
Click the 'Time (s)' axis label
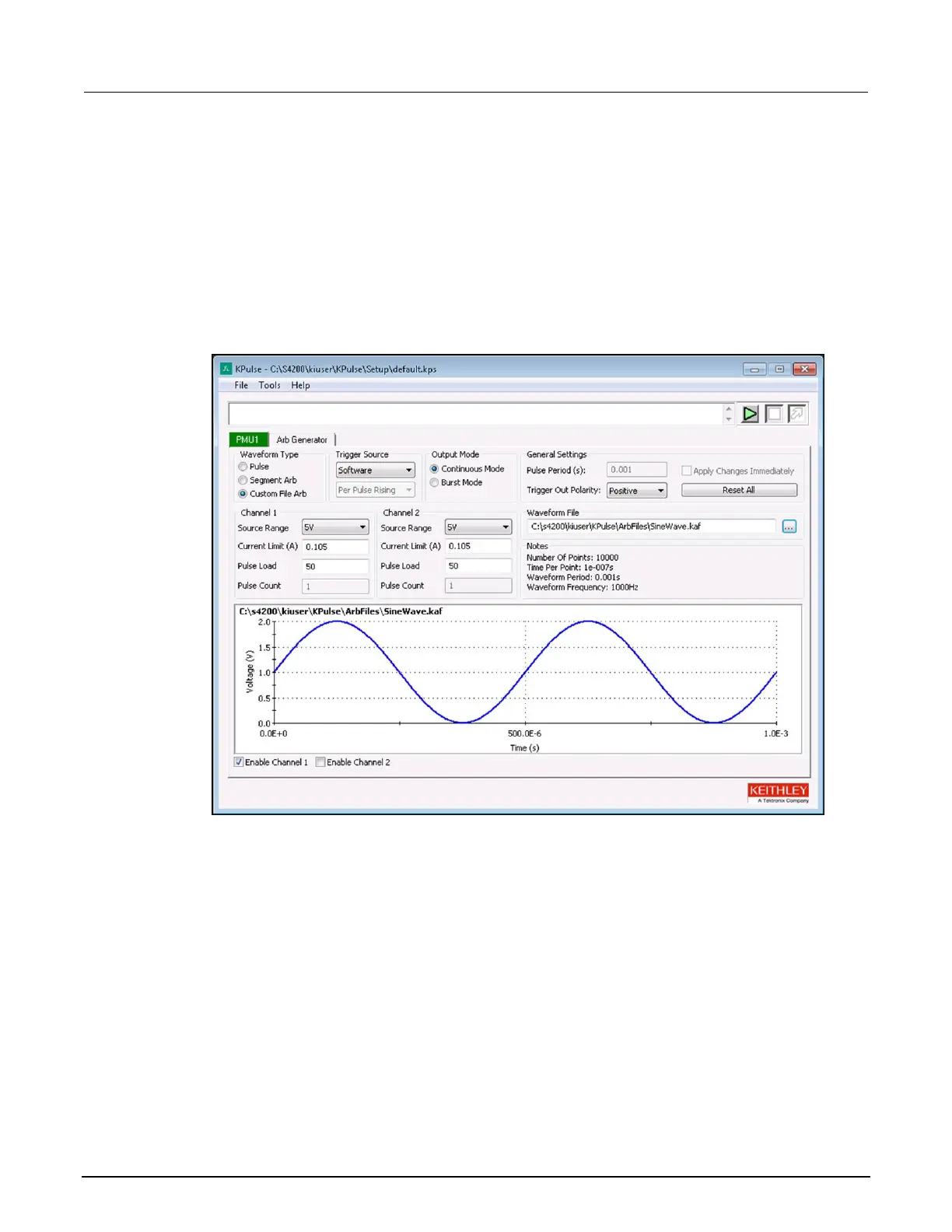(x=525, y=748)
